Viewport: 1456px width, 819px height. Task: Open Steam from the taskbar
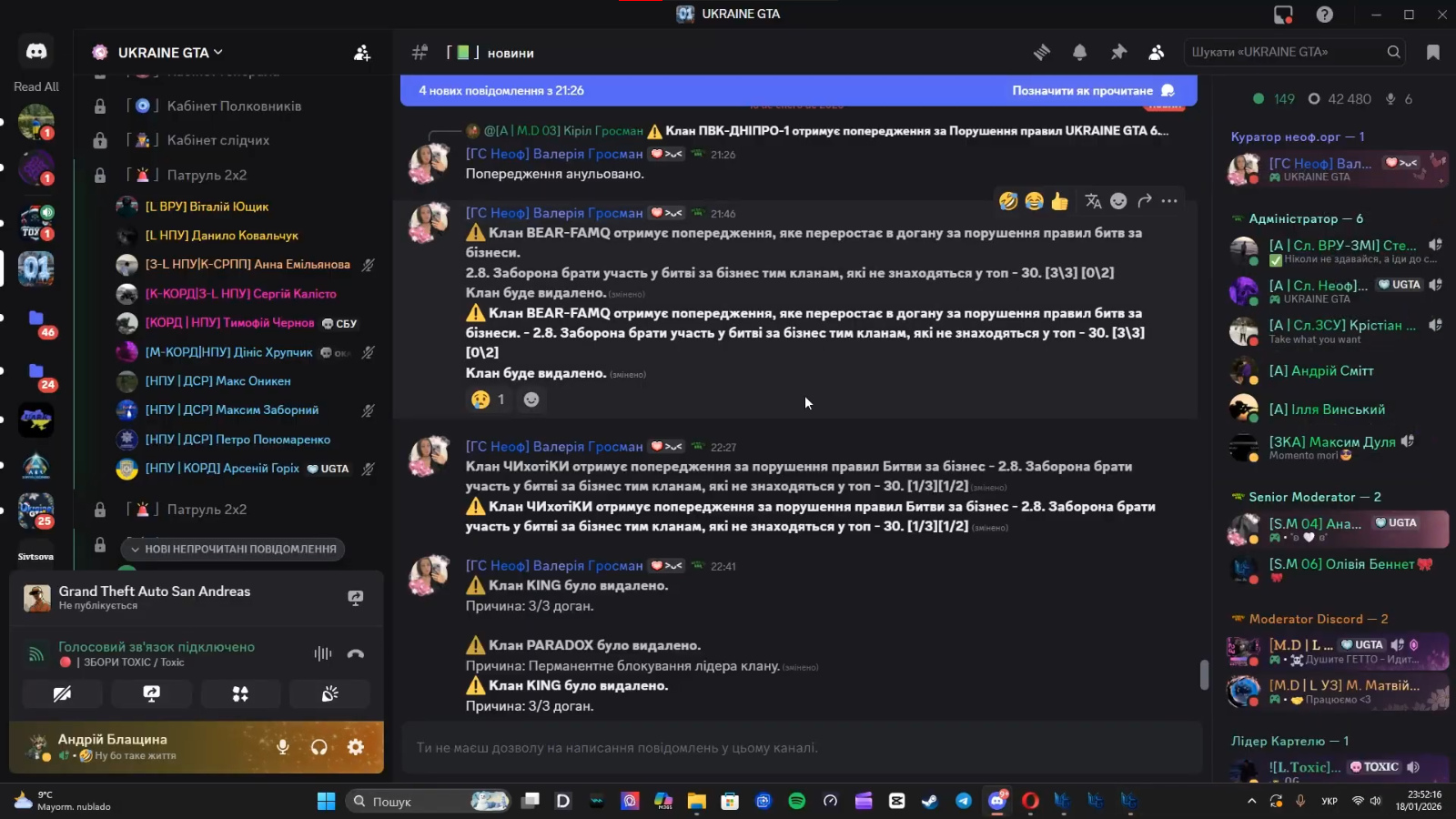930,801
